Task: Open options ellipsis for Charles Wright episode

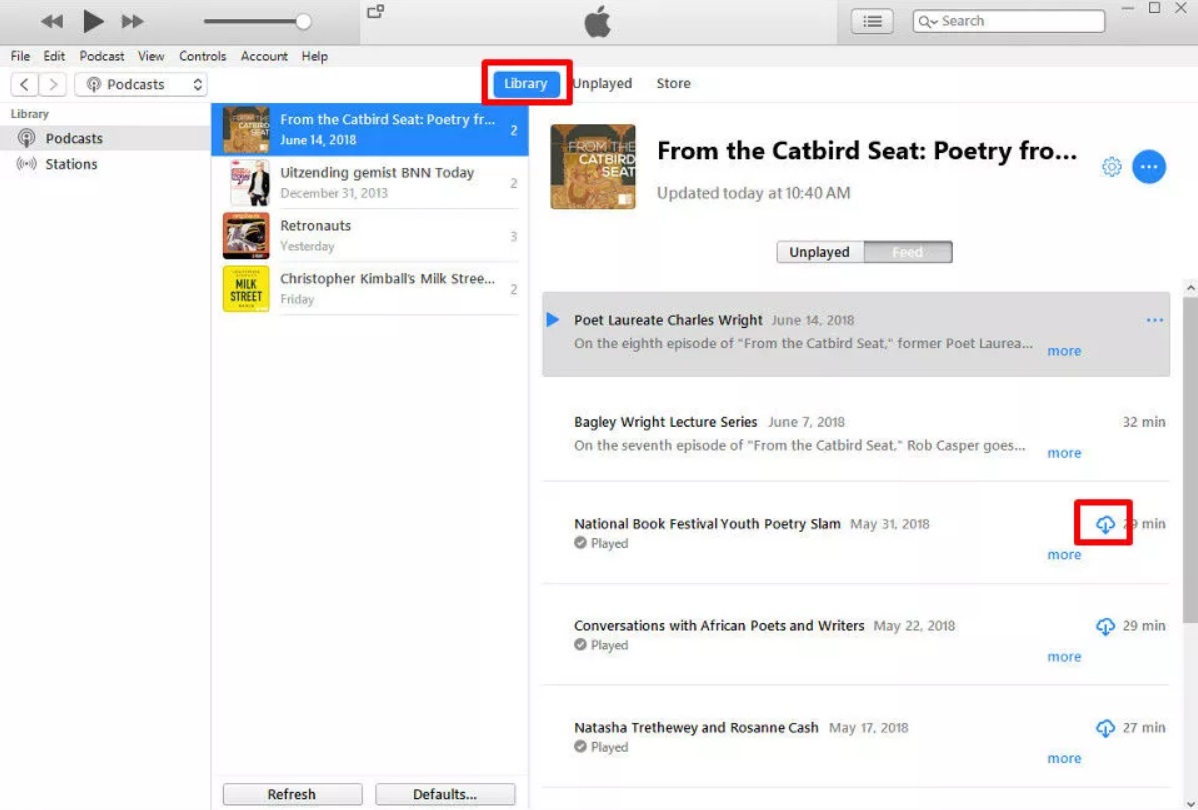Action: coord(1154,320)
